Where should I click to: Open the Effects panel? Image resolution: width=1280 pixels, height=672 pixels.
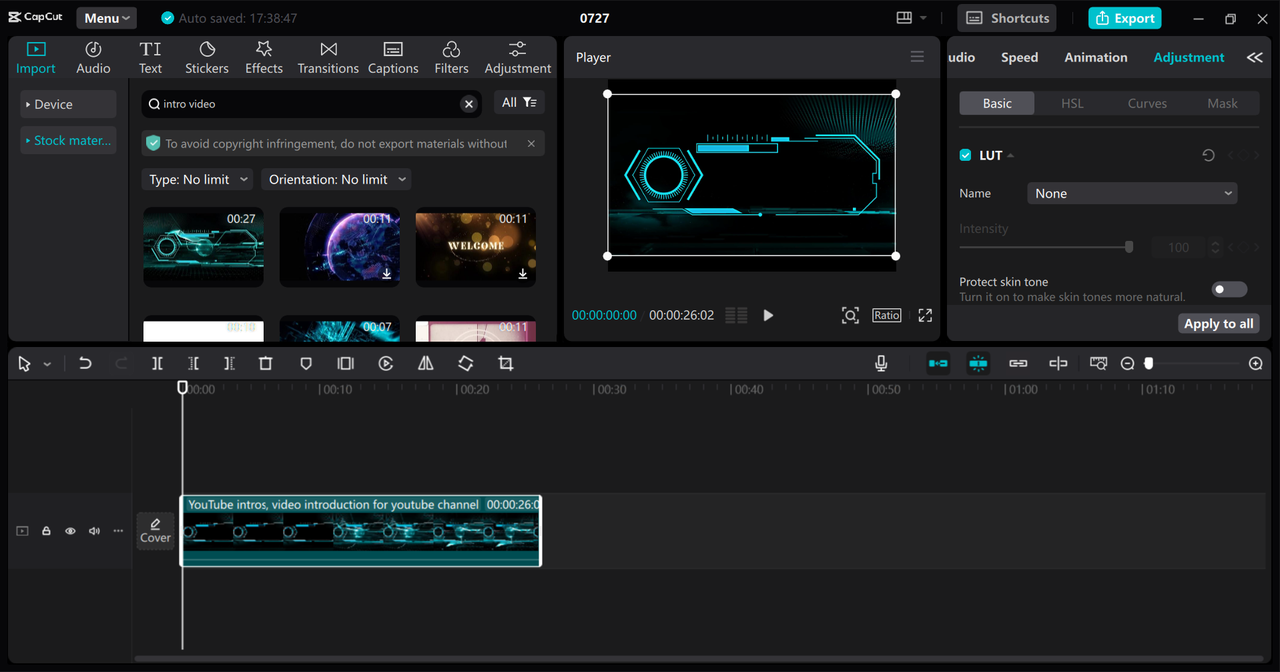coord(264,58)
